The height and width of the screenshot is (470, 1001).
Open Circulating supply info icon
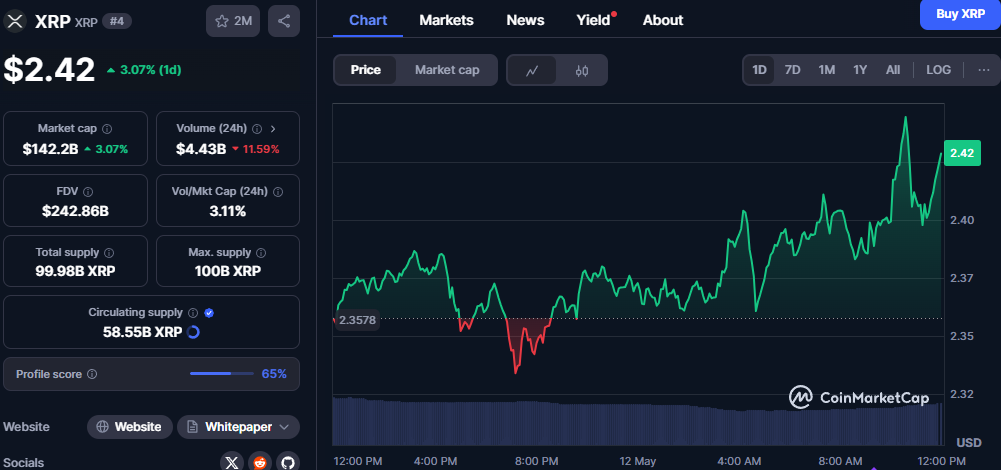193,313
